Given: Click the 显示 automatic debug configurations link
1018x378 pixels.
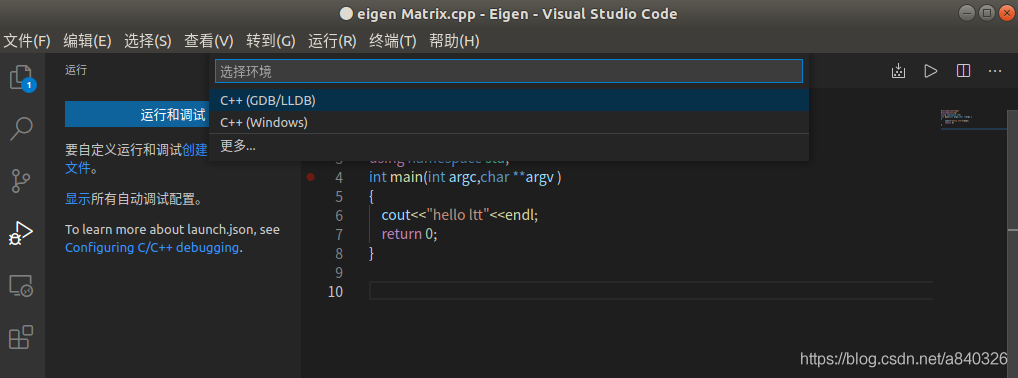Looking at the screenshot, I should coord(77,199).
